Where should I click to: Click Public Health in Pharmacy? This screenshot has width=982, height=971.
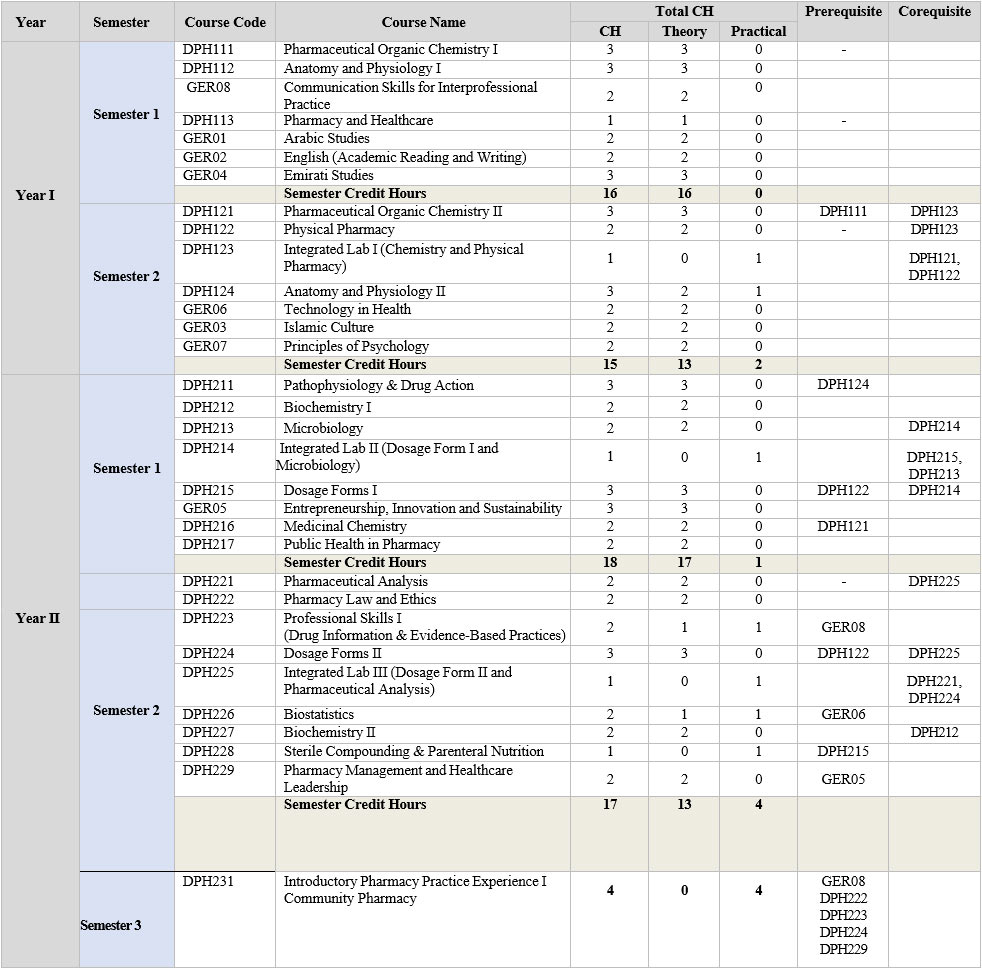361,545
